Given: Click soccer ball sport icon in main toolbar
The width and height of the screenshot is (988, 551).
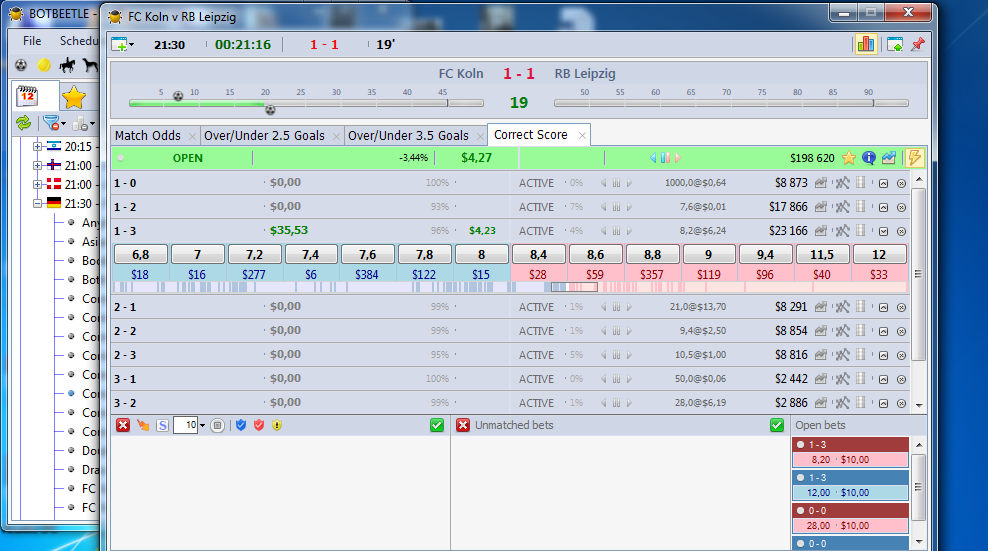Looking at the screenshot, I should 21,65.
